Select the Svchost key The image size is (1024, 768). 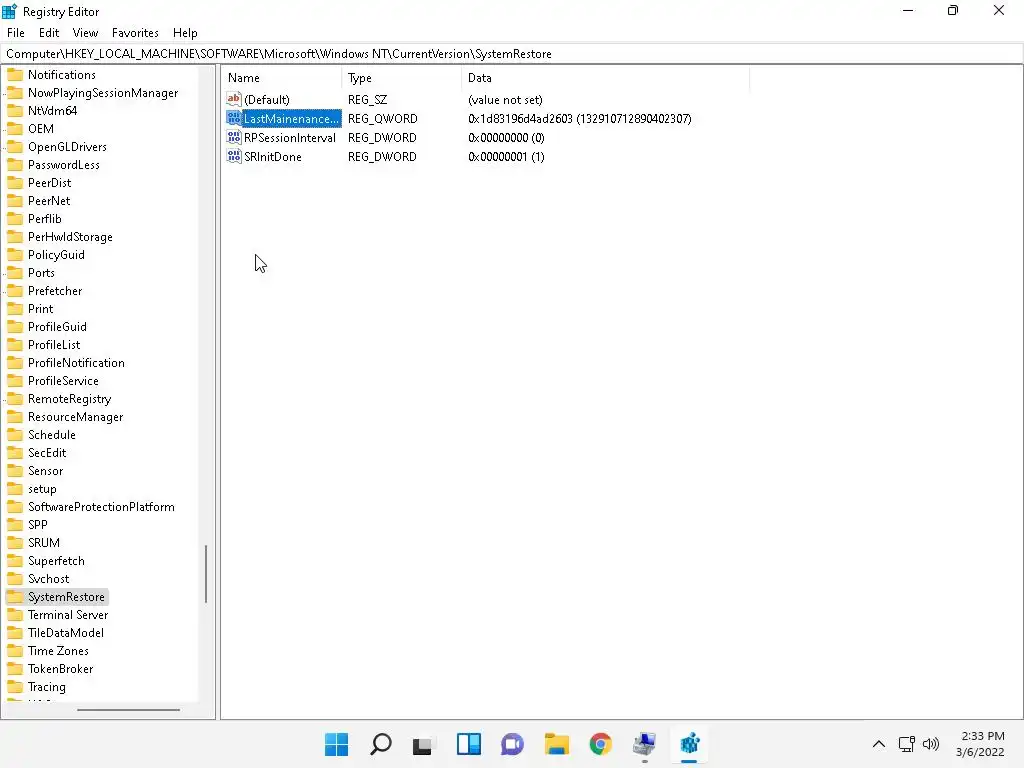[48, 579]
